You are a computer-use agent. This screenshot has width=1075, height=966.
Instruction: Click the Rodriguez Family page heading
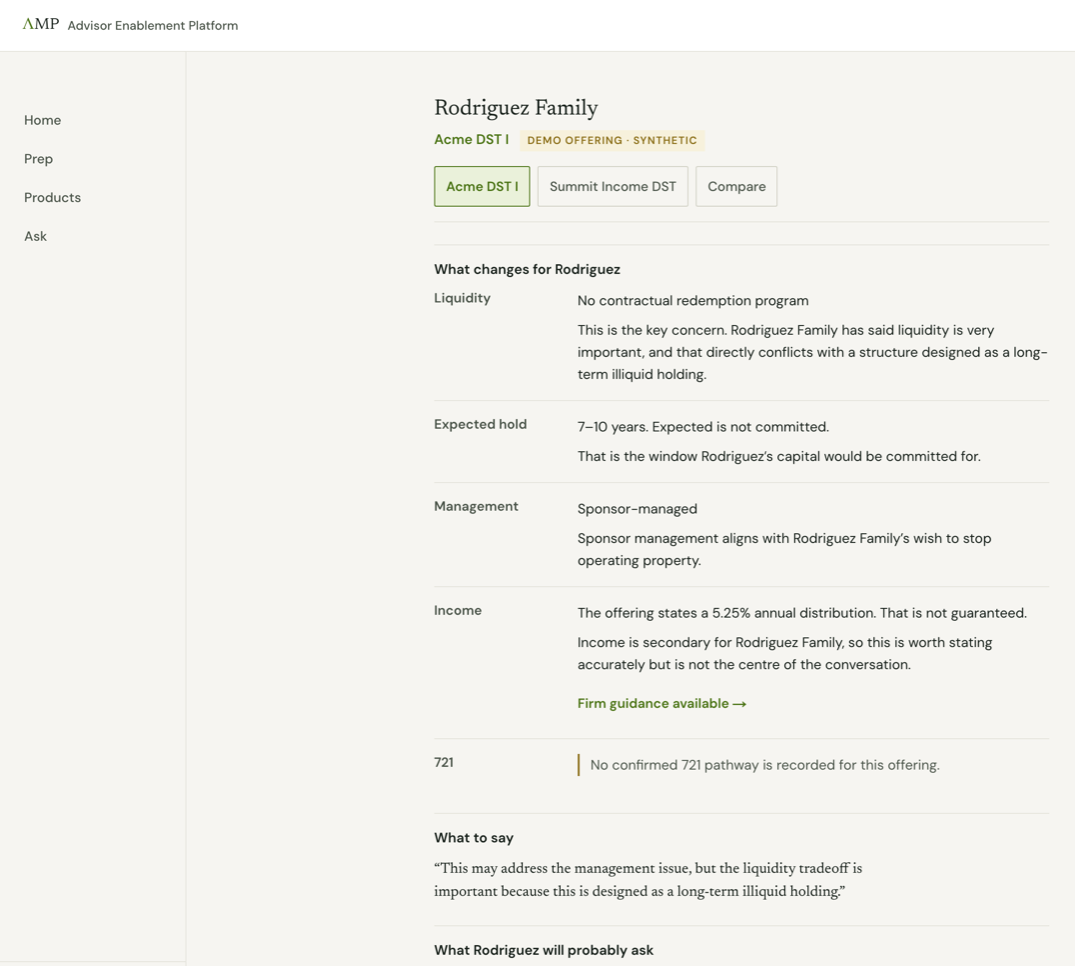click(516, 108)
